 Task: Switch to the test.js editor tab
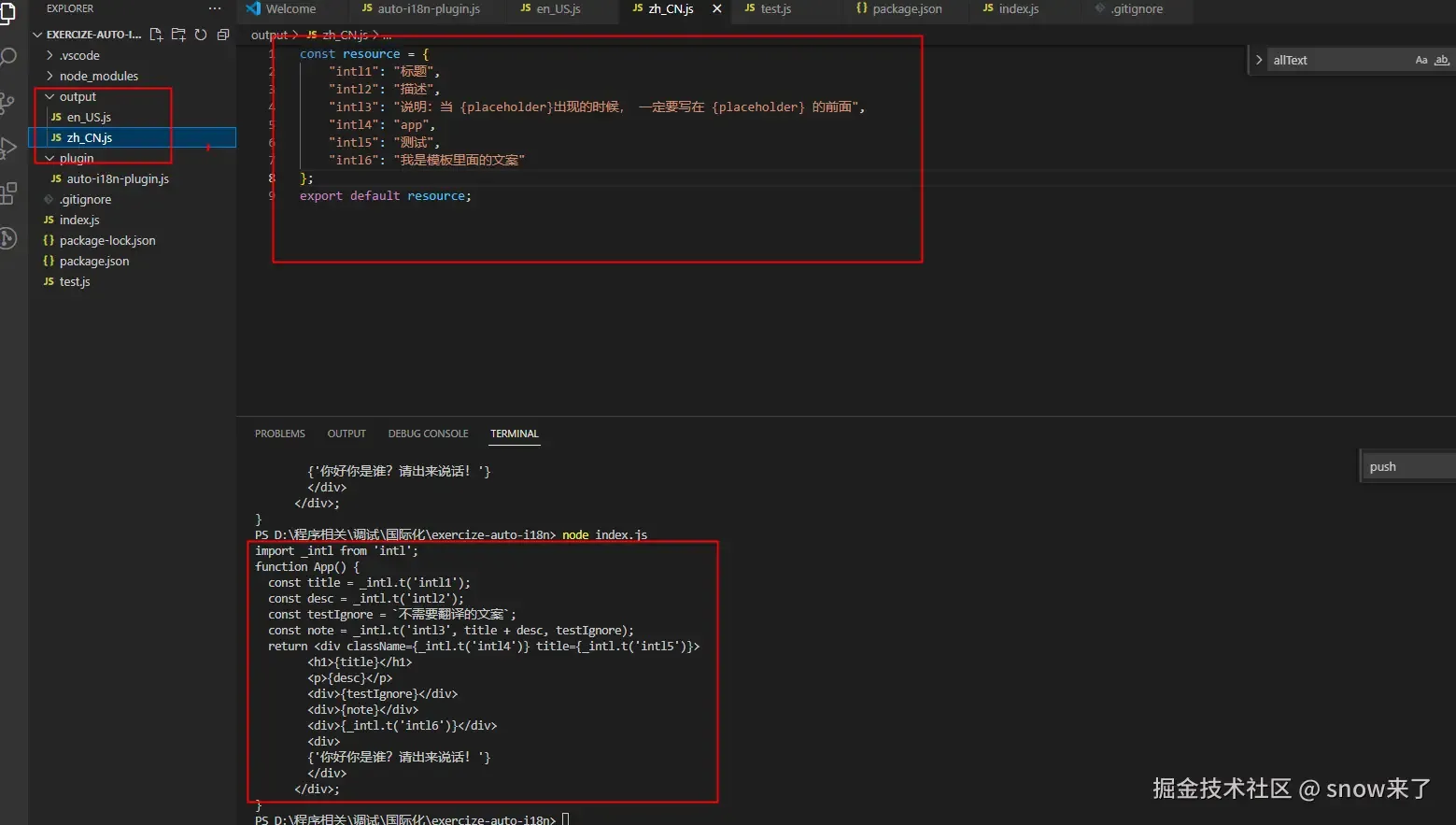coord(775,8)
